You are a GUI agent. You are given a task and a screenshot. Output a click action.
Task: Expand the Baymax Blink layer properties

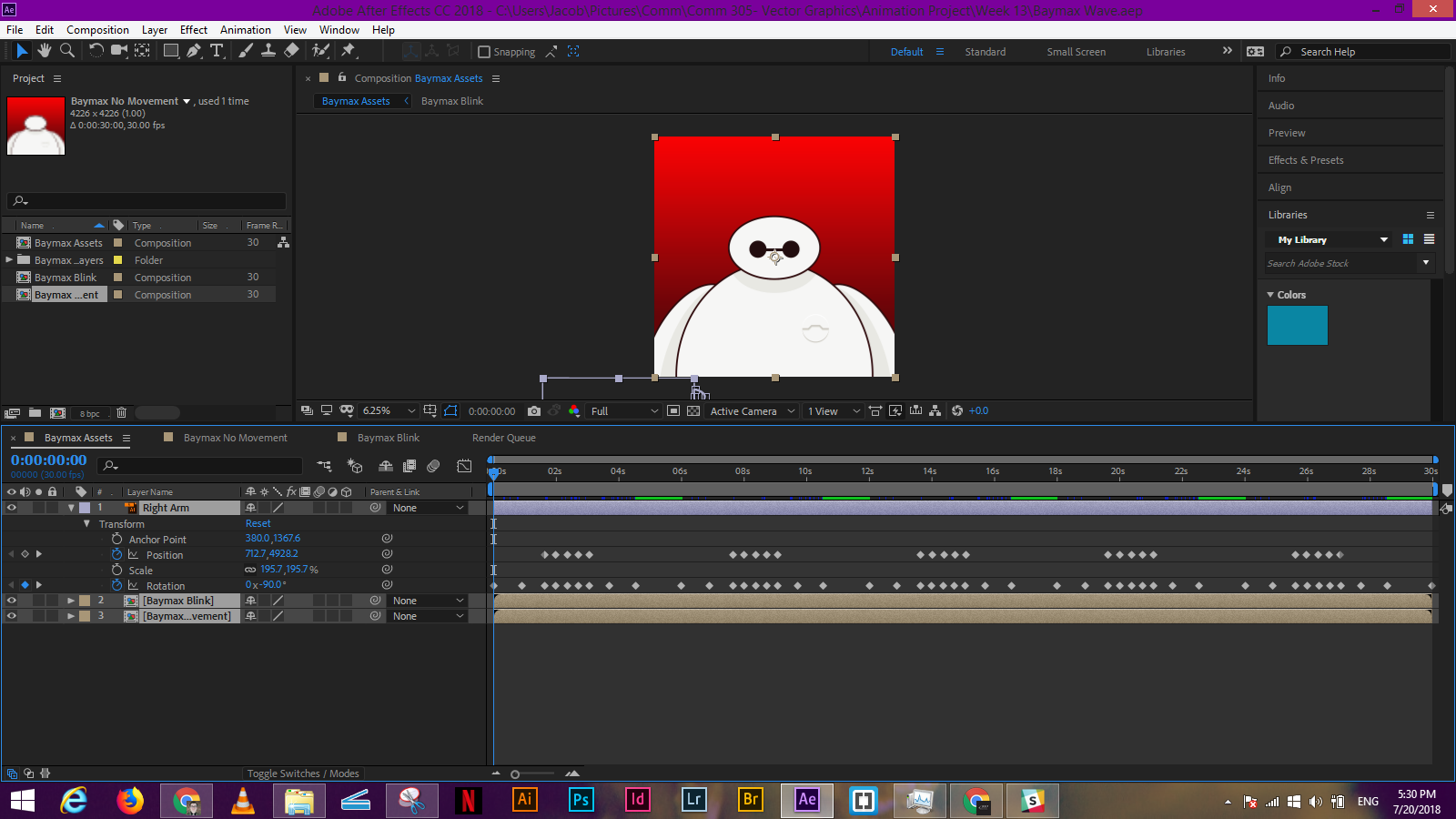71,601
